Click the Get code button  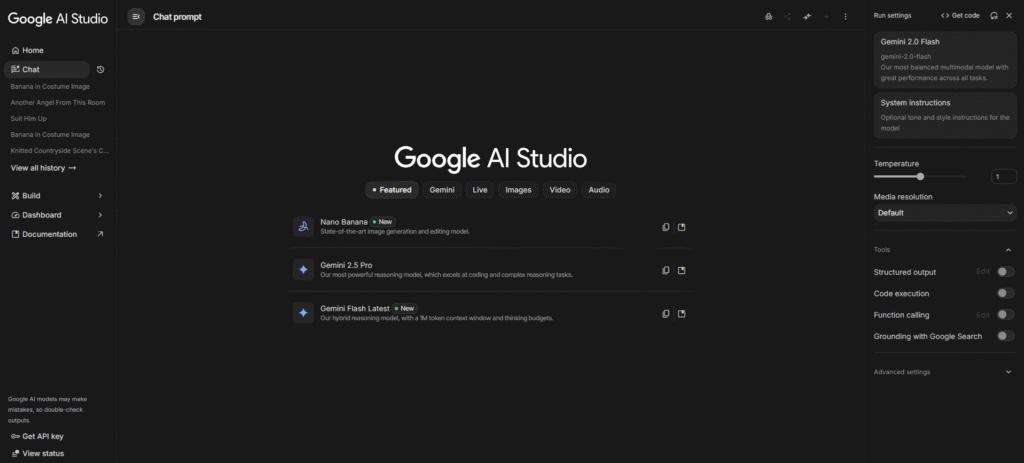960,16
